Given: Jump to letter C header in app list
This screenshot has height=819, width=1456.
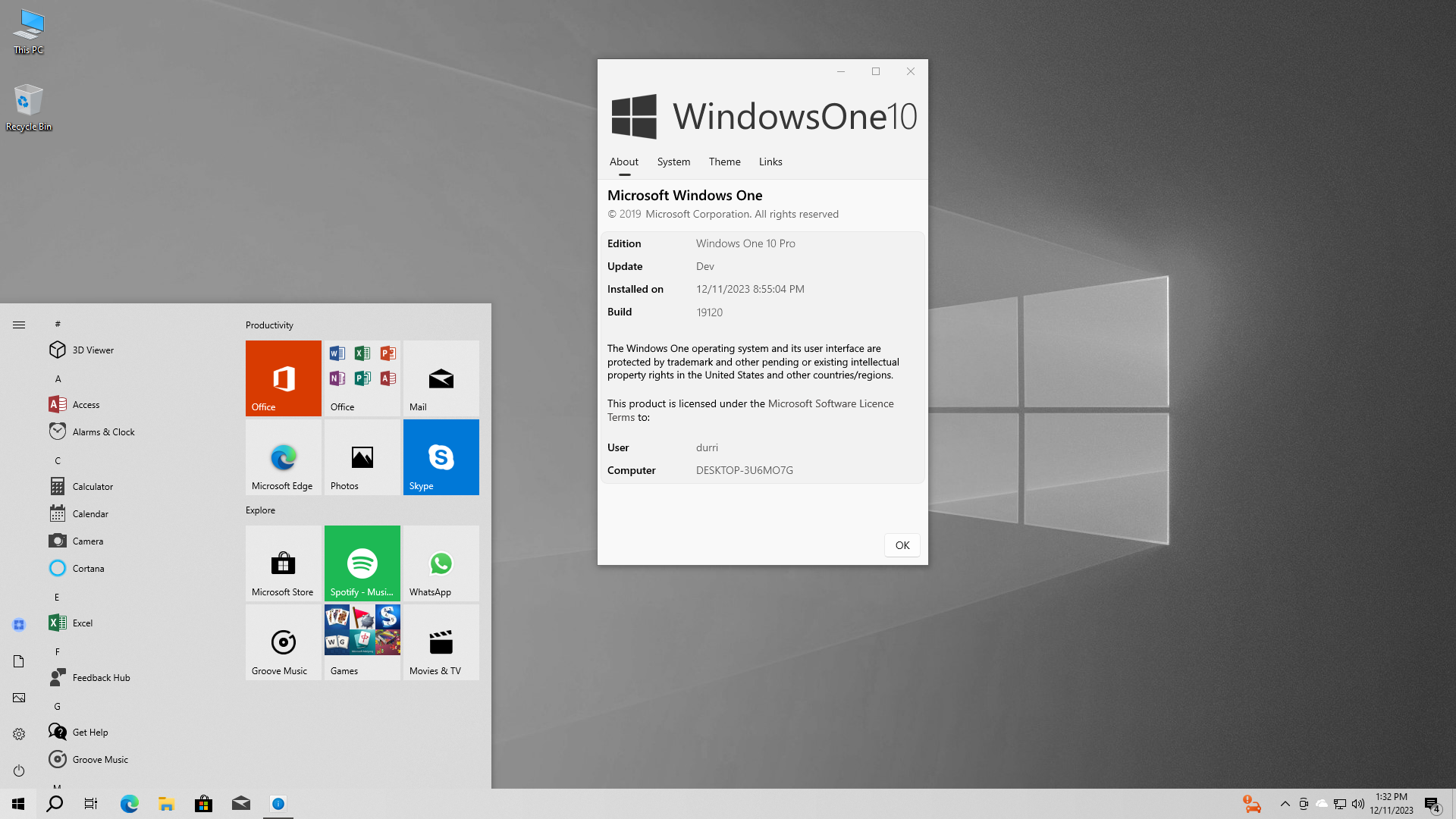Looking at the screenshot, I should (x=58, y=460).
